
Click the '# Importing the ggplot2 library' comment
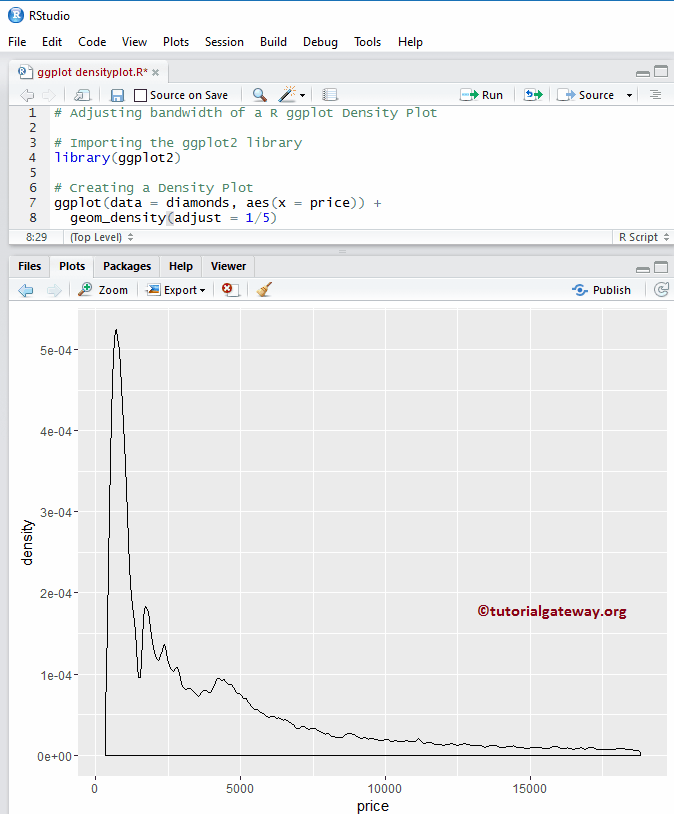pos(178,143)
